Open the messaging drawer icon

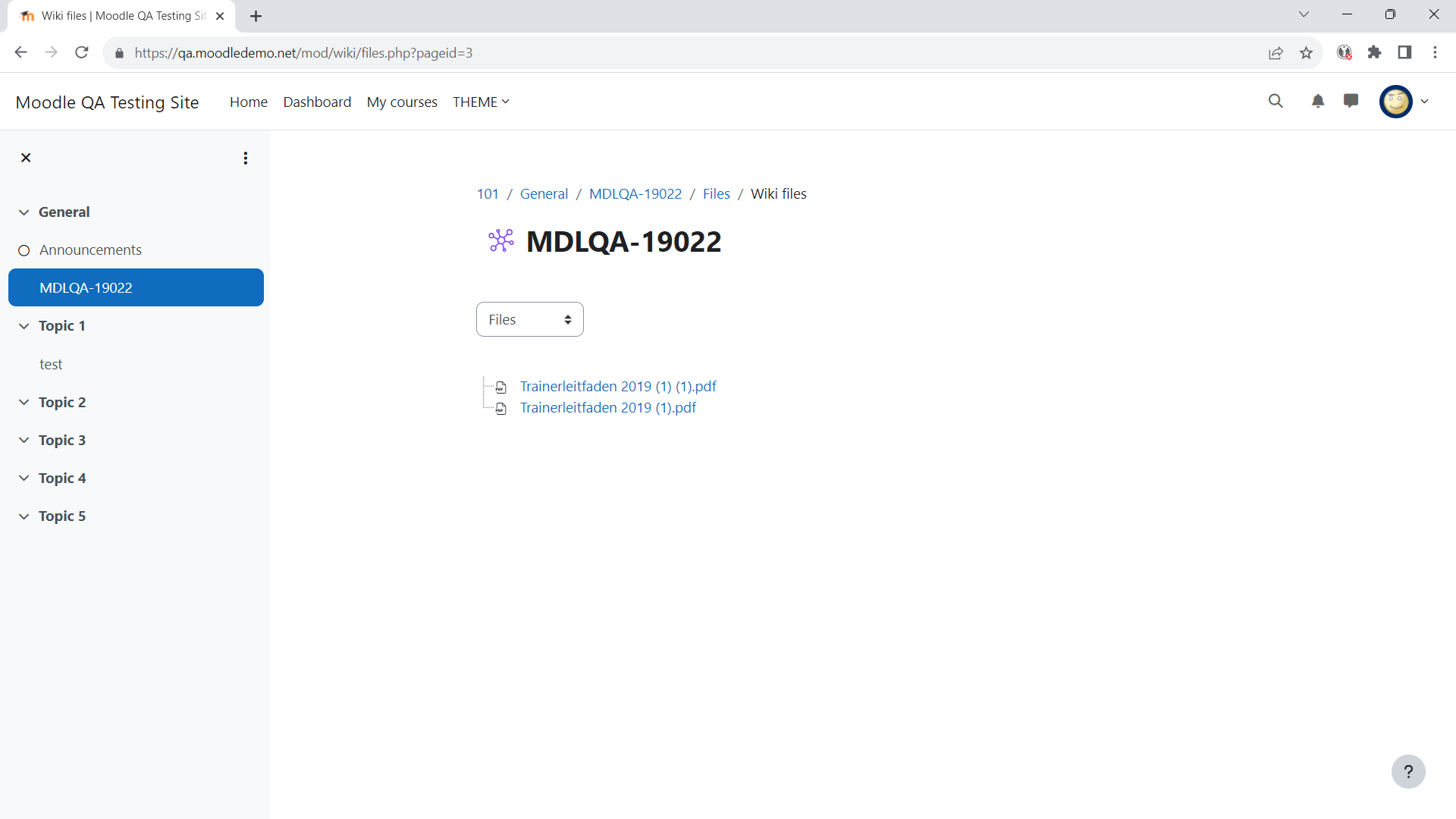coord(1351,101)
